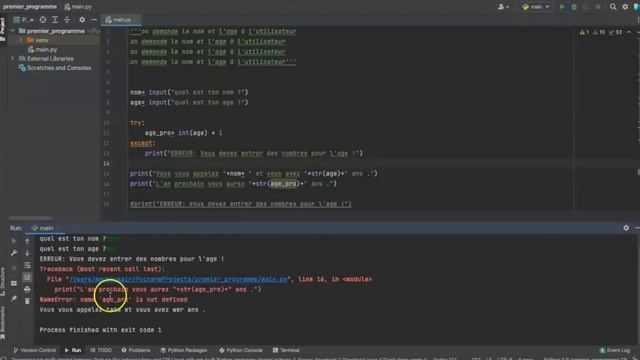Open Project panel options gear

[82, 20]
